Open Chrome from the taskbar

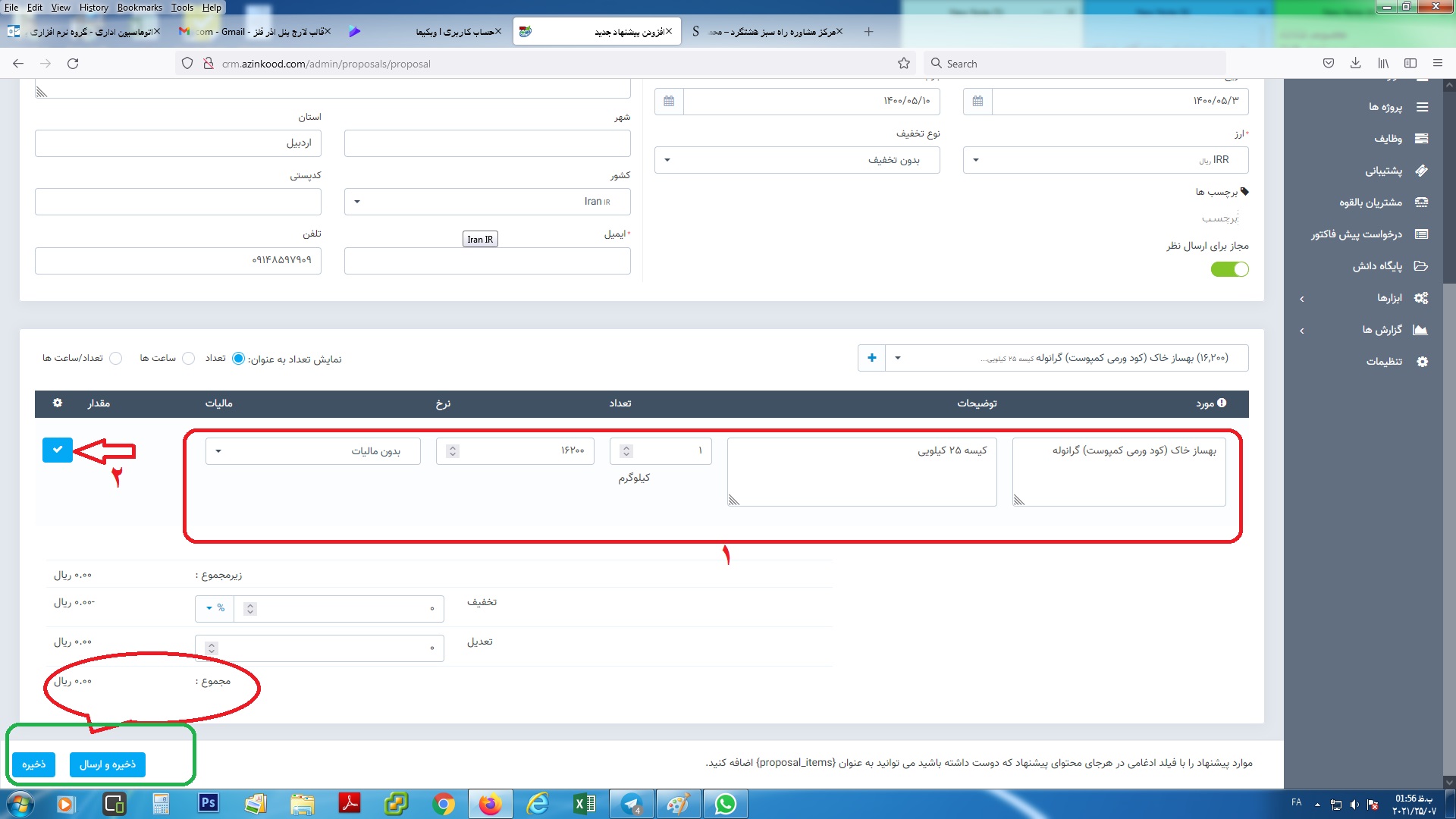coord(444,804)
